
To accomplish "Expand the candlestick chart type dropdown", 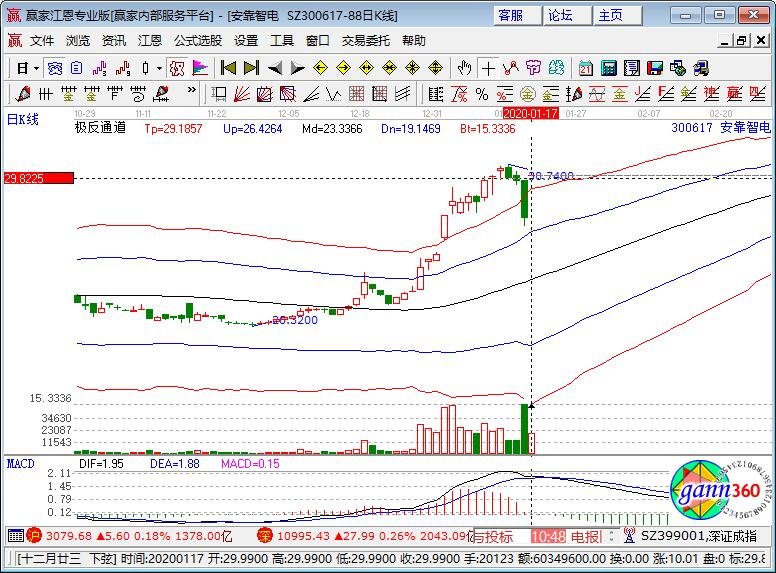I will (159, 68).
